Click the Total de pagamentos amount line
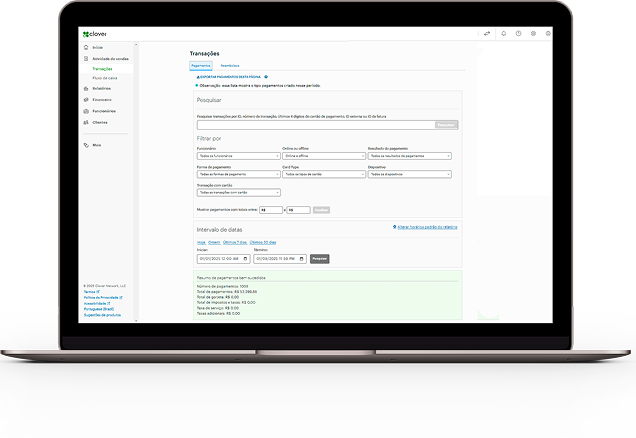 pos(227,292)
